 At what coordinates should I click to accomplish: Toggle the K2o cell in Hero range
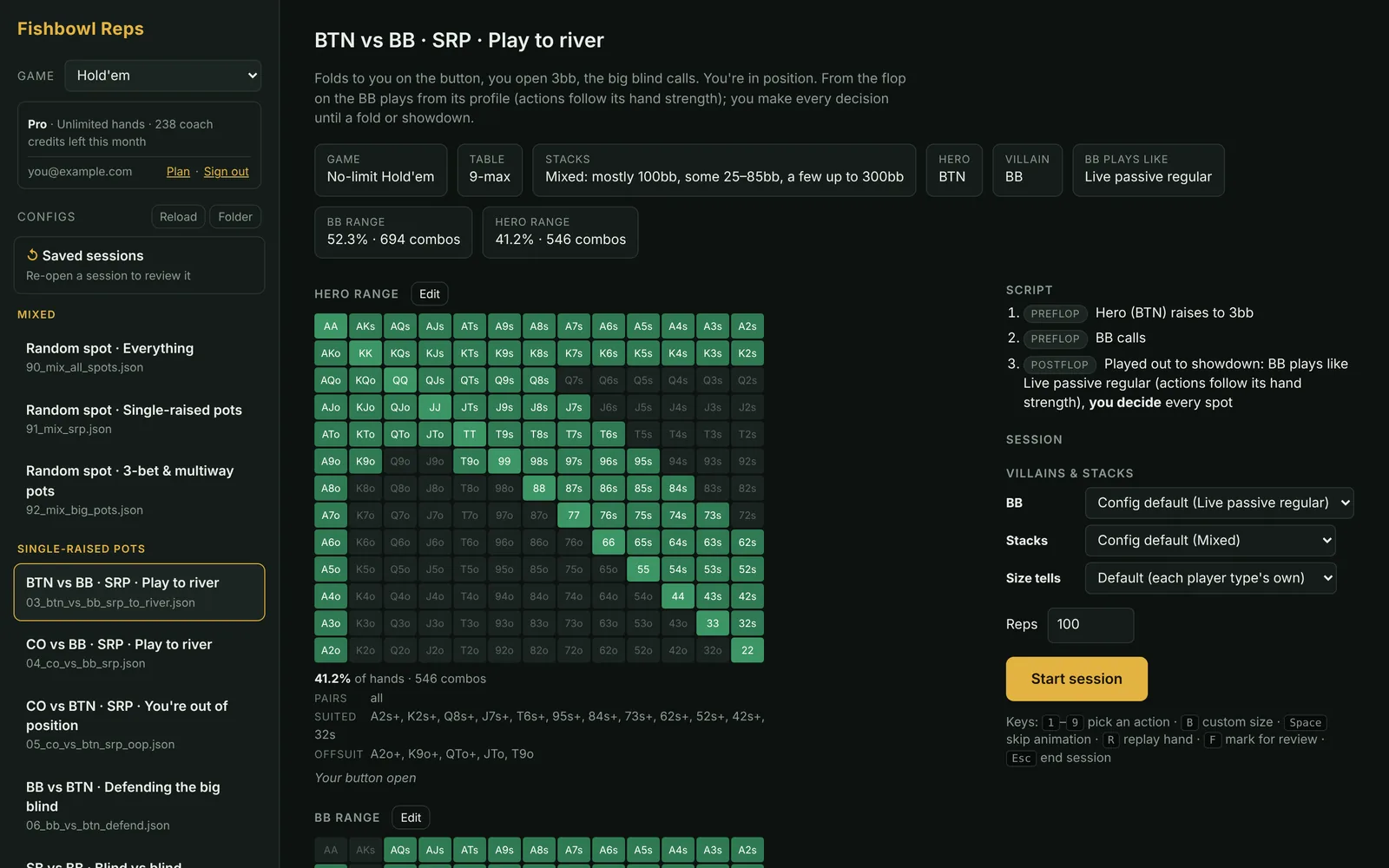coord(365,651)
